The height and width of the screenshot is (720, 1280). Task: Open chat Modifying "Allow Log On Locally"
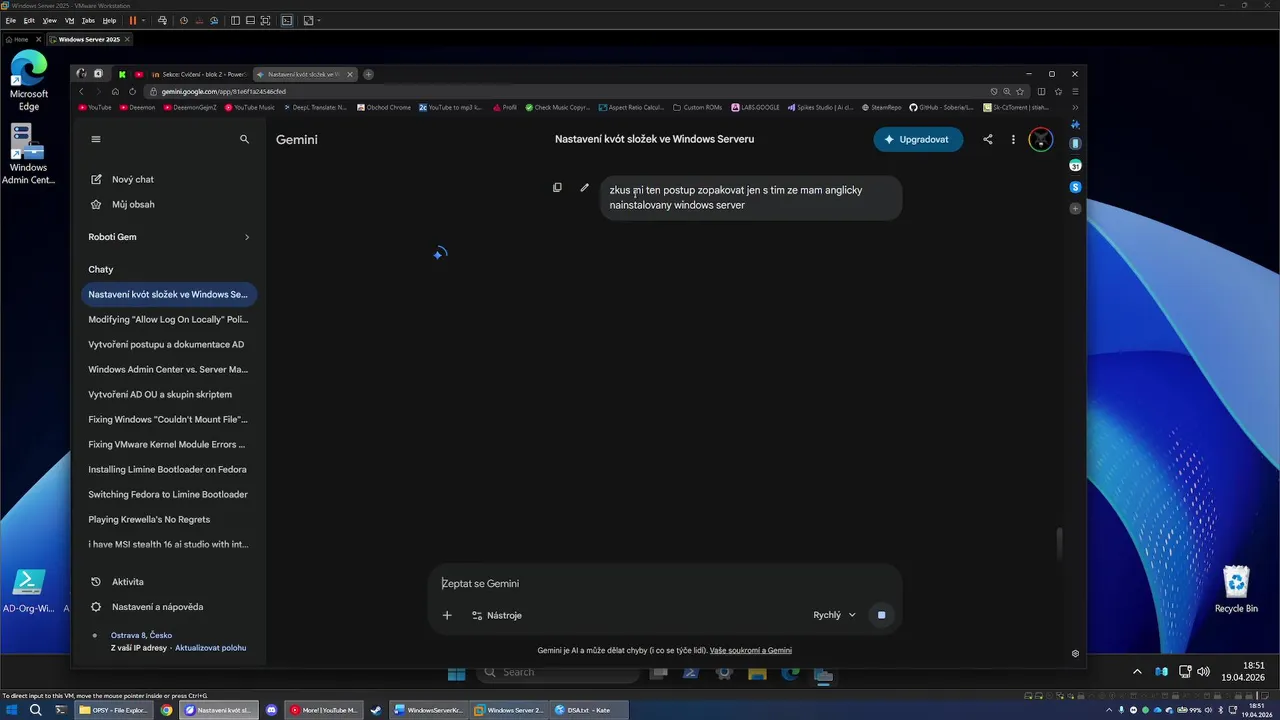click(x=168, y=319)
